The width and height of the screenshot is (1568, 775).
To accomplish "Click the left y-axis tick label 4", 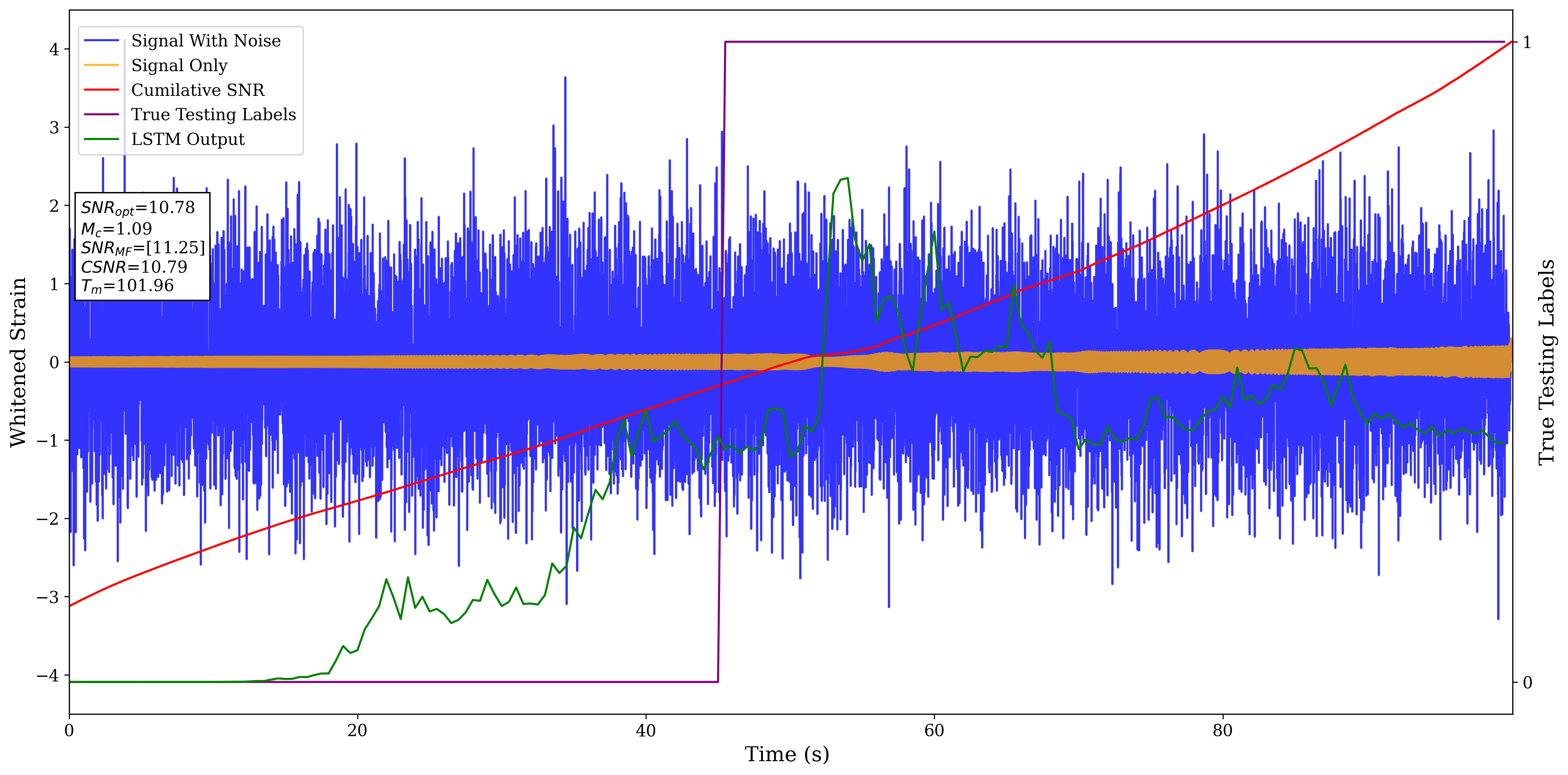I will click(x=54, y=49).
